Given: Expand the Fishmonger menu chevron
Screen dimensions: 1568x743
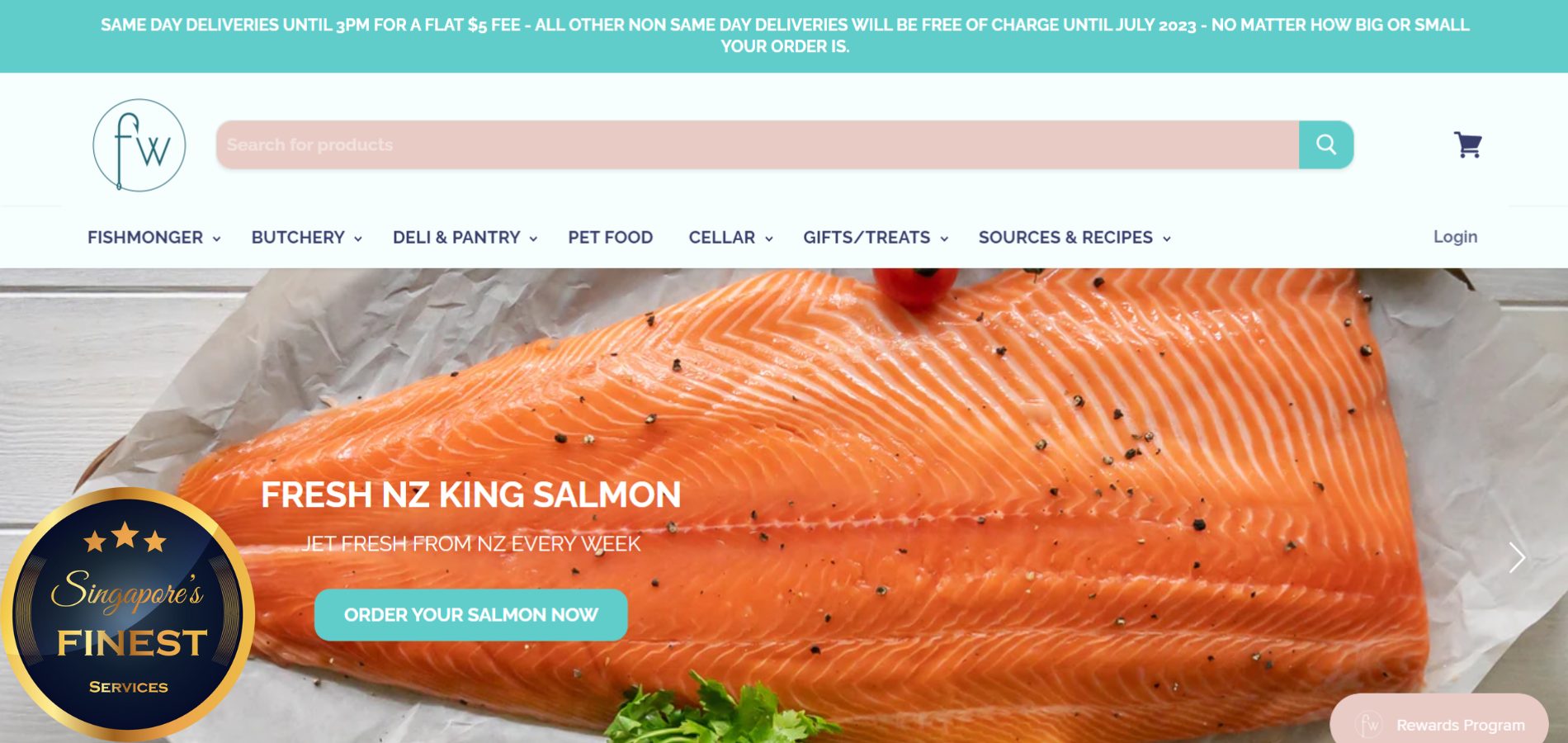Looking at the screenshot, I should [x=217, y=239].
